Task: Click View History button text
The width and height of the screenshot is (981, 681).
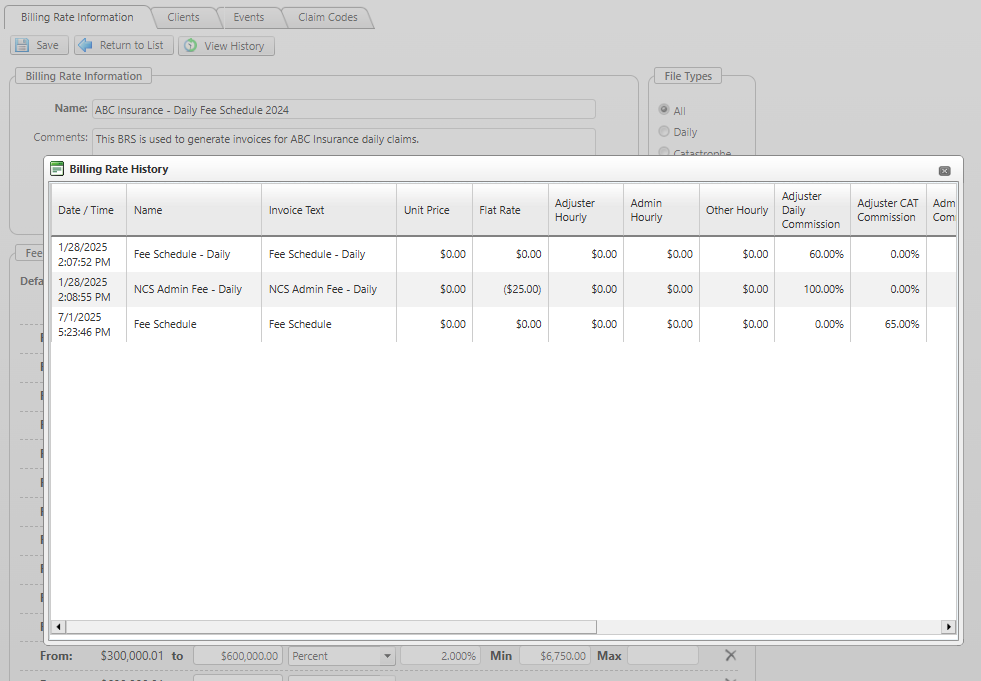Action: pos(234,46)
